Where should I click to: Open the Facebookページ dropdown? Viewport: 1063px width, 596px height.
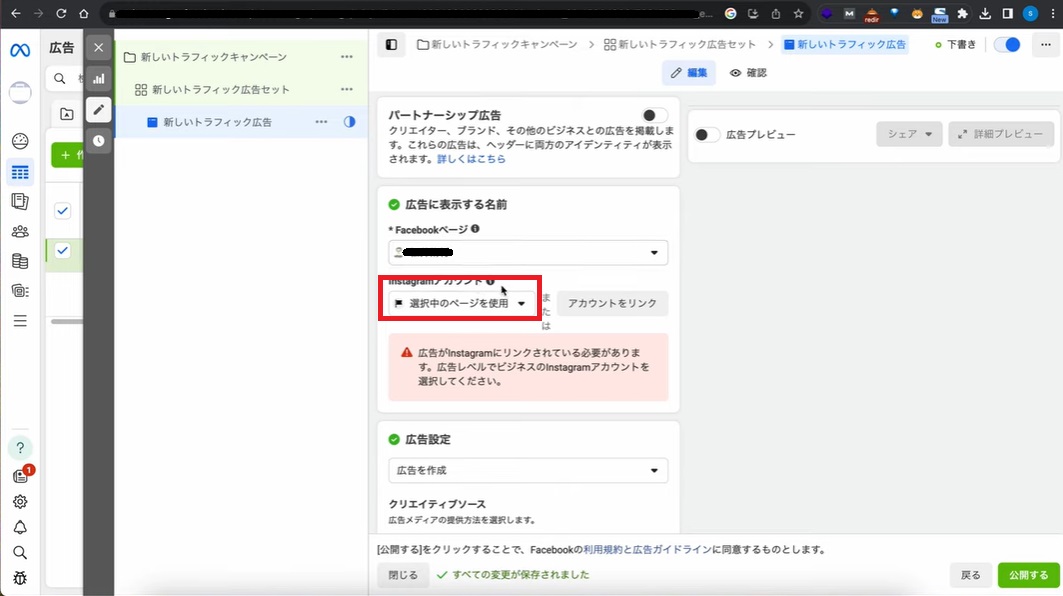tap(528, 253)
